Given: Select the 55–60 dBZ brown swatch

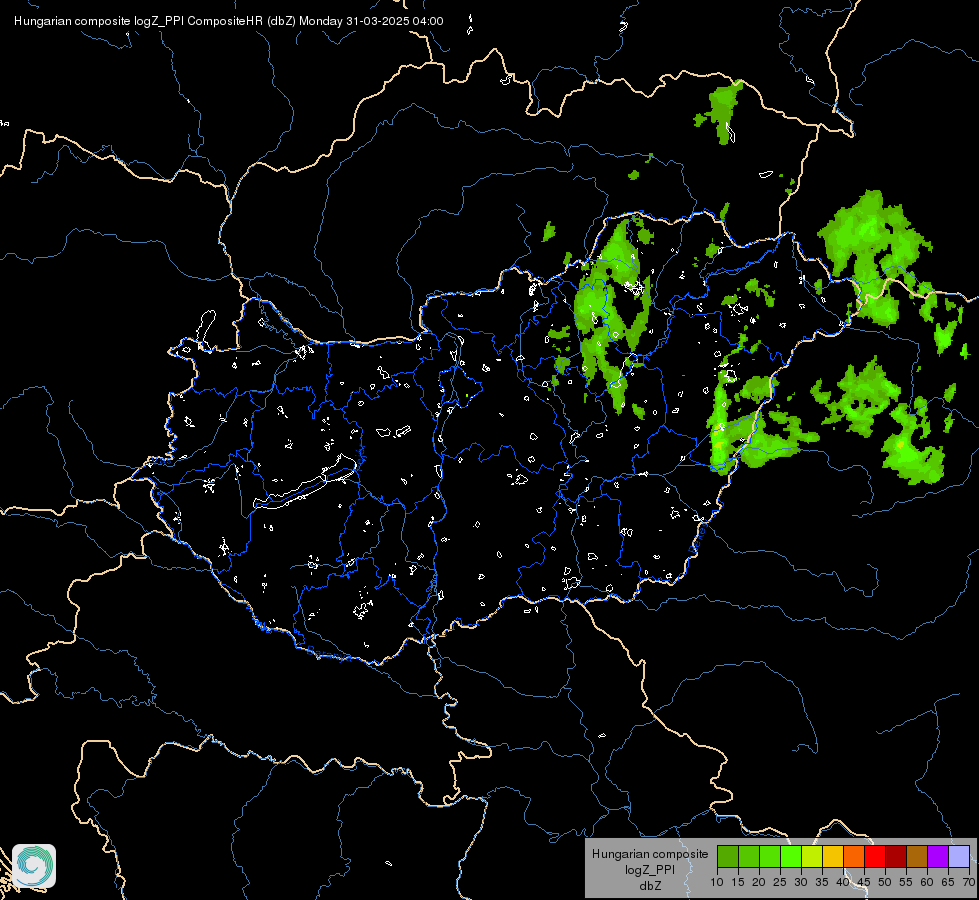Looking at the screenshot, I should [x=917, y=856].
